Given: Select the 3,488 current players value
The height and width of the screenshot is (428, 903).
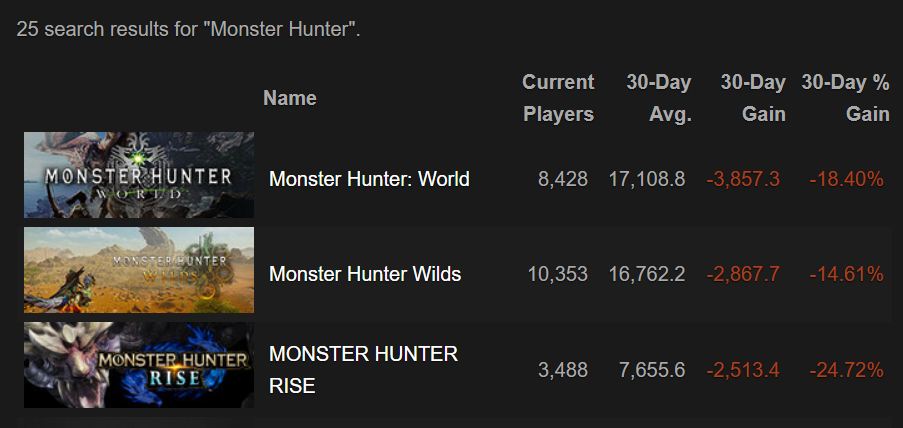Looking at the screenshot, I should point(563,370).
